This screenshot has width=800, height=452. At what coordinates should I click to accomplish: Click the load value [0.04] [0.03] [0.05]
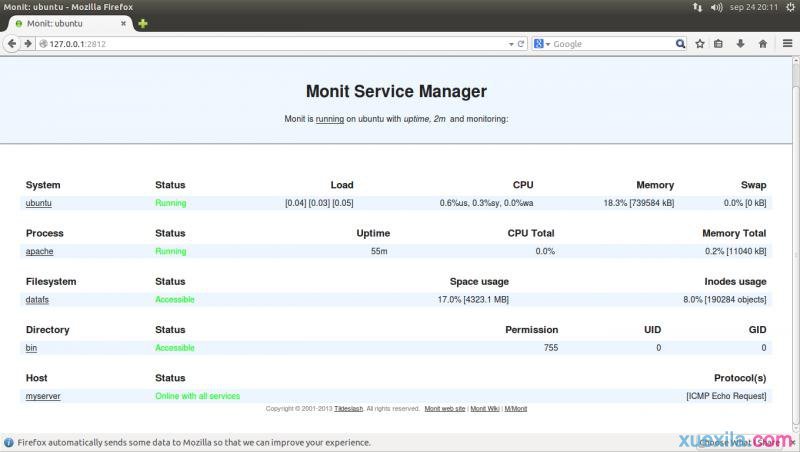click(319, 203)
